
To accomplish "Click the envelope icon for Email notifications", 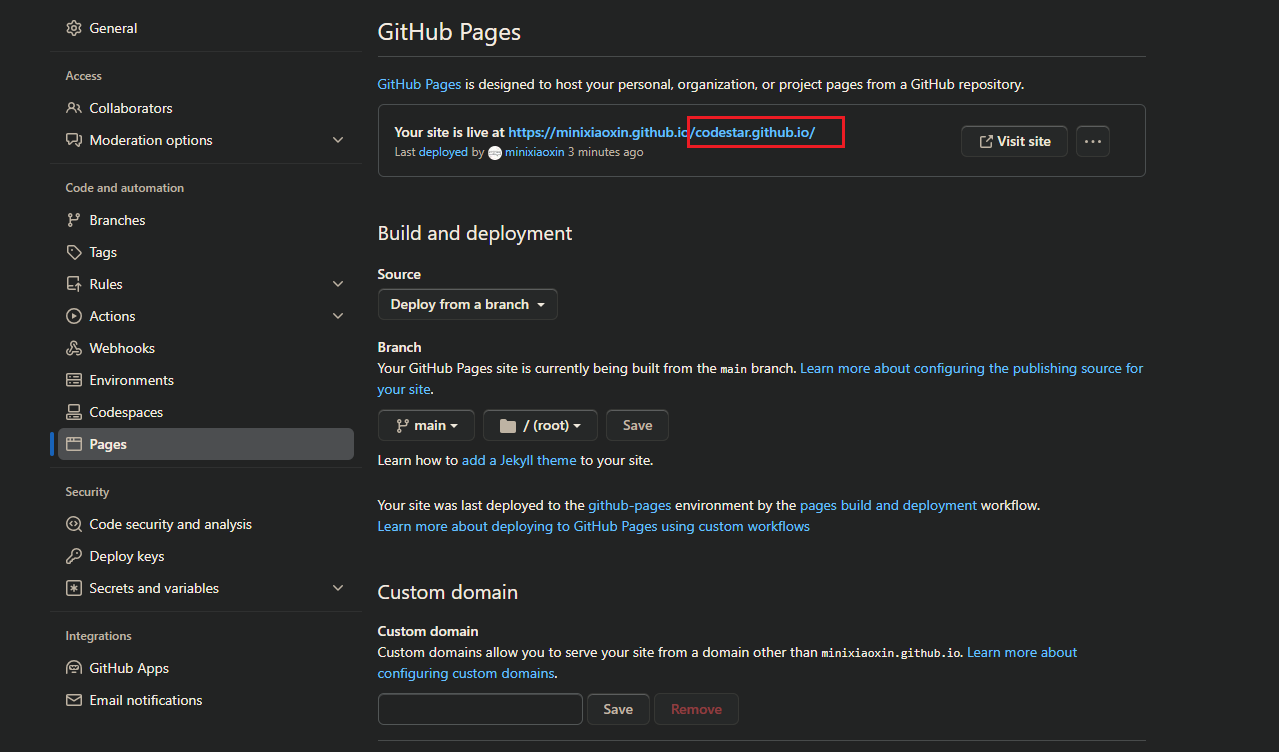I will (x=74, y=700).
